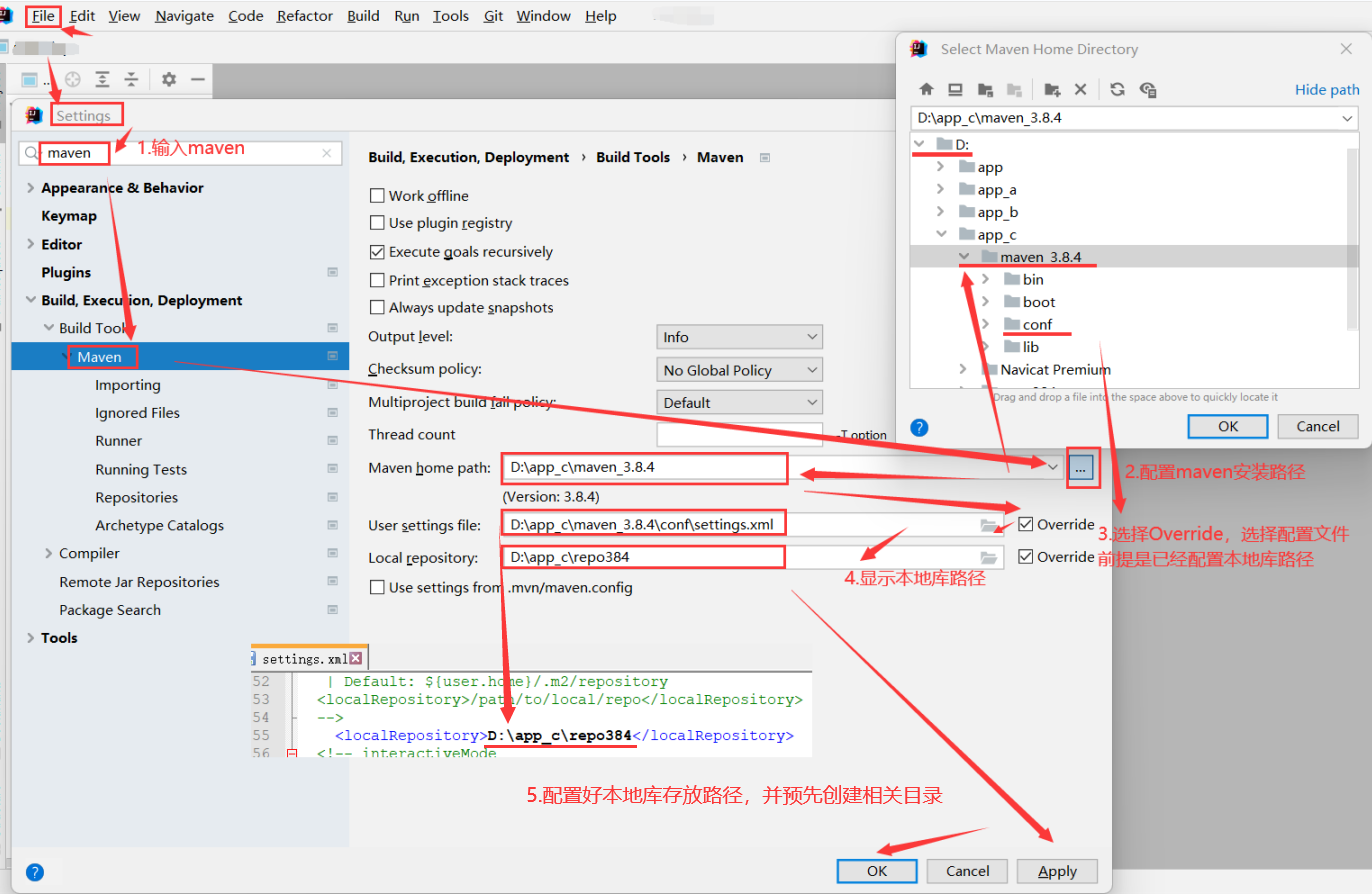
Task: Refresh the directory tree in file chooser
Action: tap(1118, 89)
